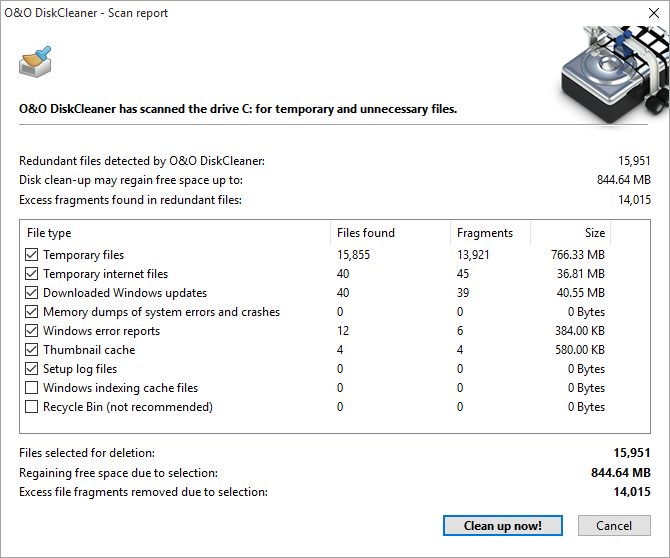Sort by Files found column header
The image size is (670, 558).
pyautogui.click(x=391, y=233)
